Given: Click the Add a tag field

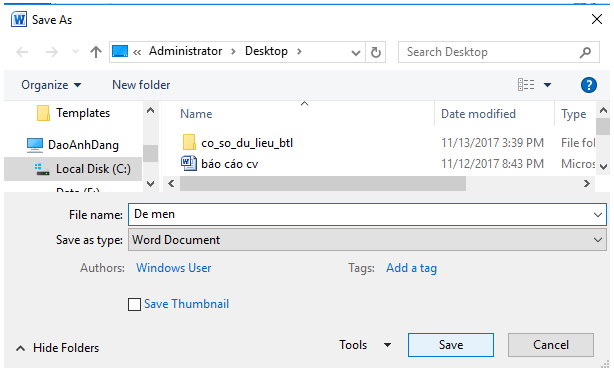Looking at the screenshot, I should (411, 268).
